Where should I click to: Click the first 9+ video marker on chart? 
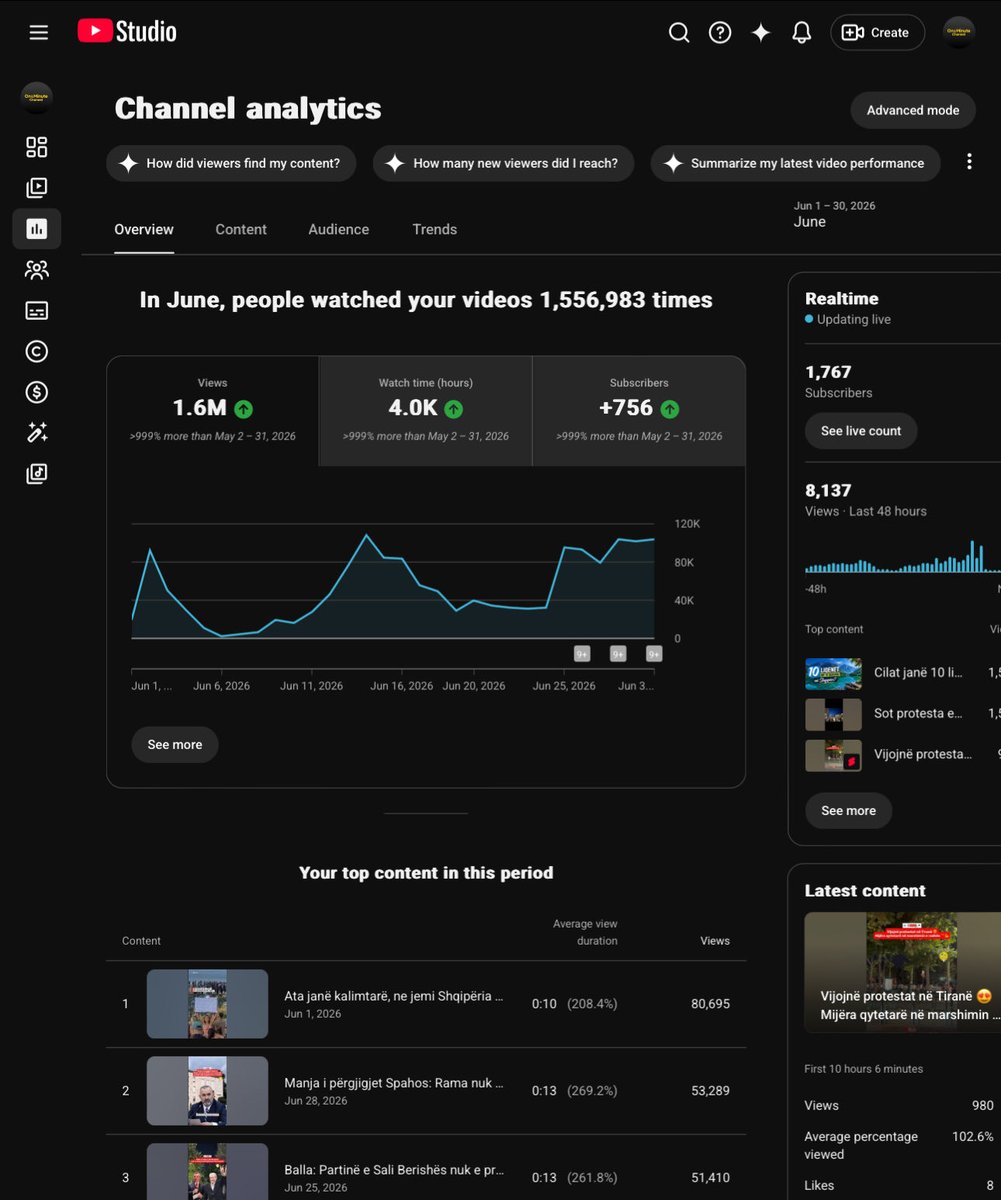tap(582, 654)
